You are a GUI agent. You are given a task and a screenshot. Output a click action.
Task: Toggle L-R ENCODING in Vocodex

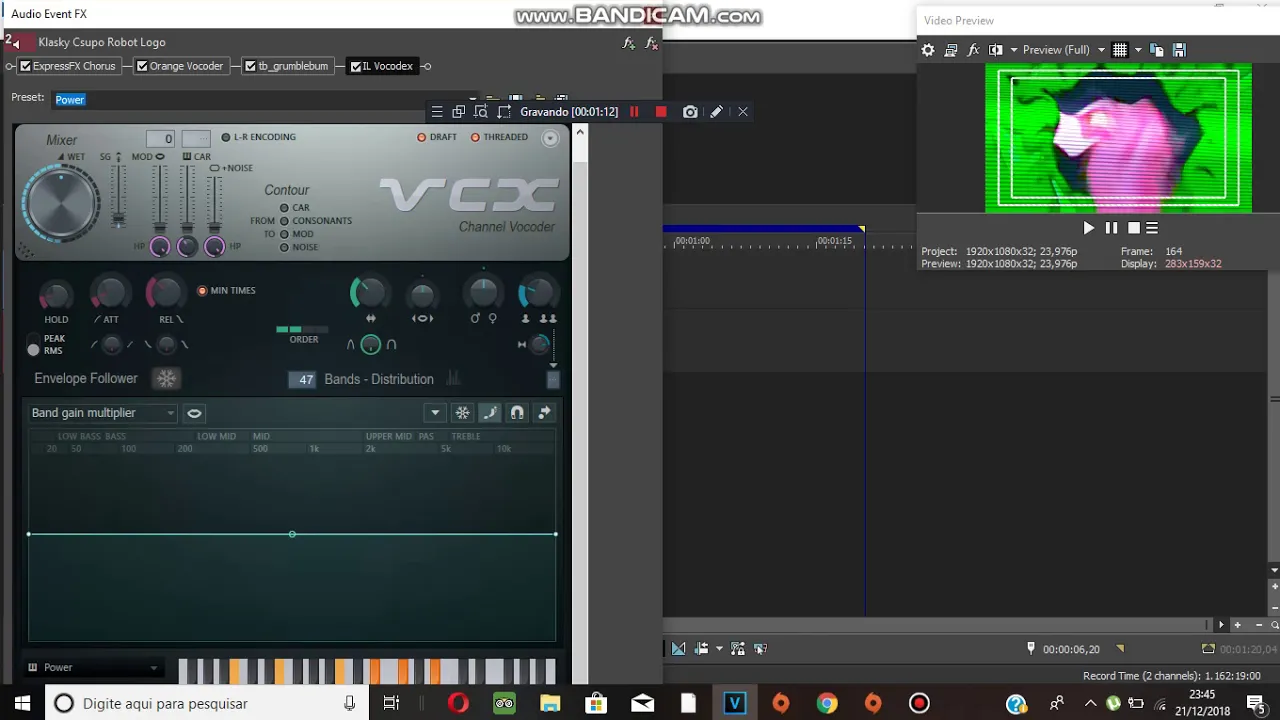point(258,137)
